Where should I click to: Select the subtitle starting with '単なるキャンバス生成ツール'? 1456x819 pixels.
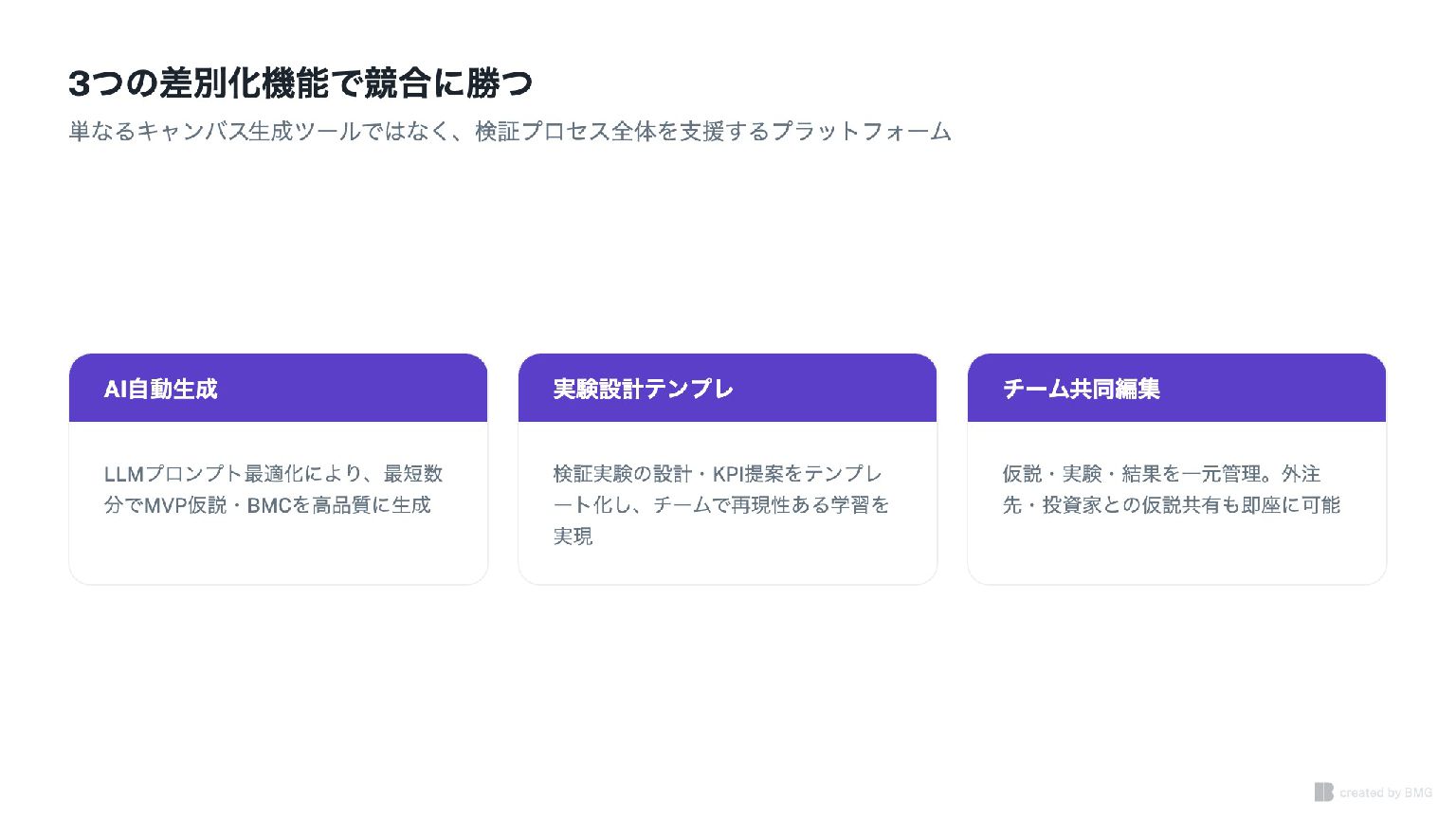pos(509,132)
